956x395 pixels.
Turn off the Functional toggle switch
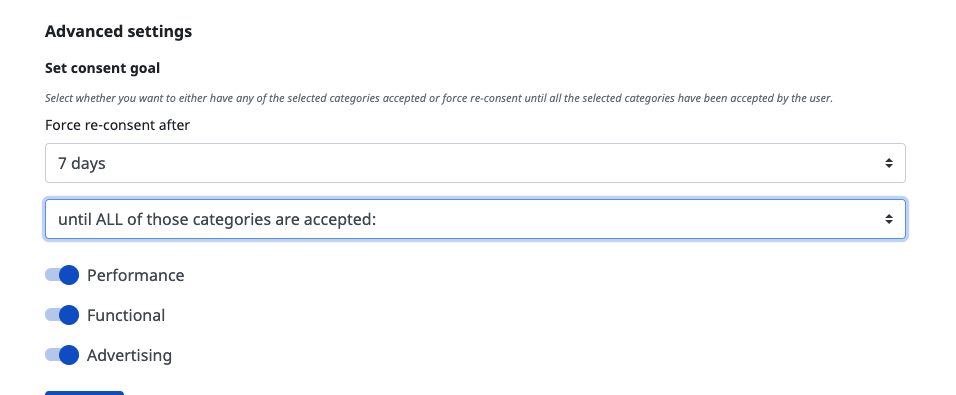coord(62,315)
